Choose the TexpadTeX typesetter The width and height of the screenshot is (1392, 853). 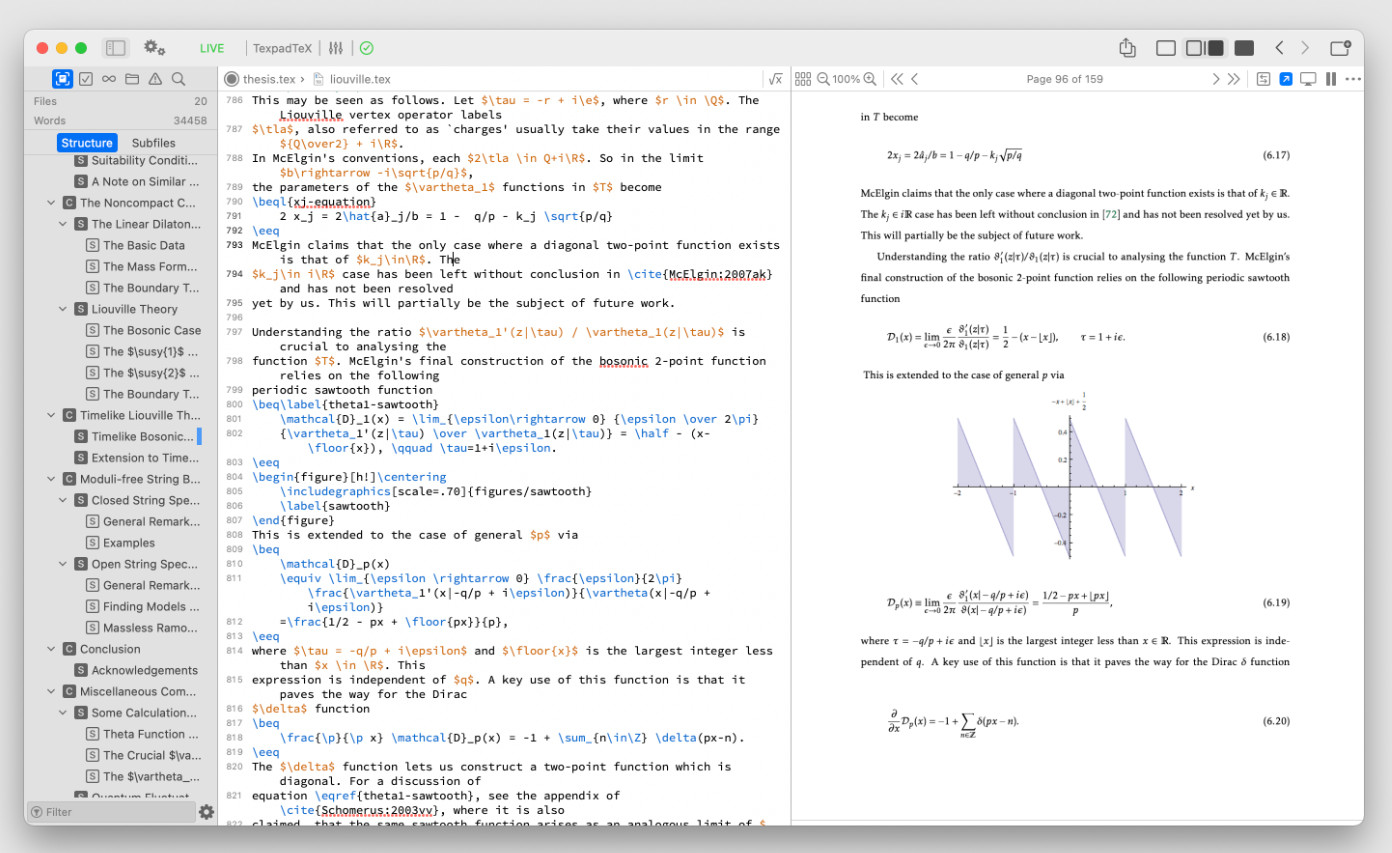coord(282,48)
